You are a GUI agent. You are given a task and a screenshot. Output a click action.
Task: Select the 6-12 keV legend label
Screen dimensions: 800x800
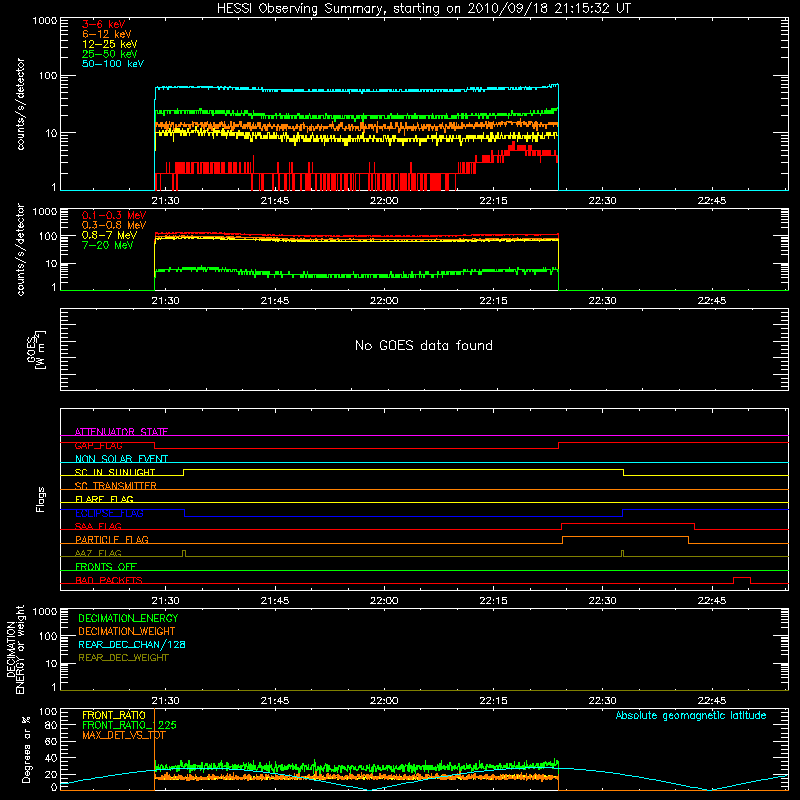tap(107, 34)
